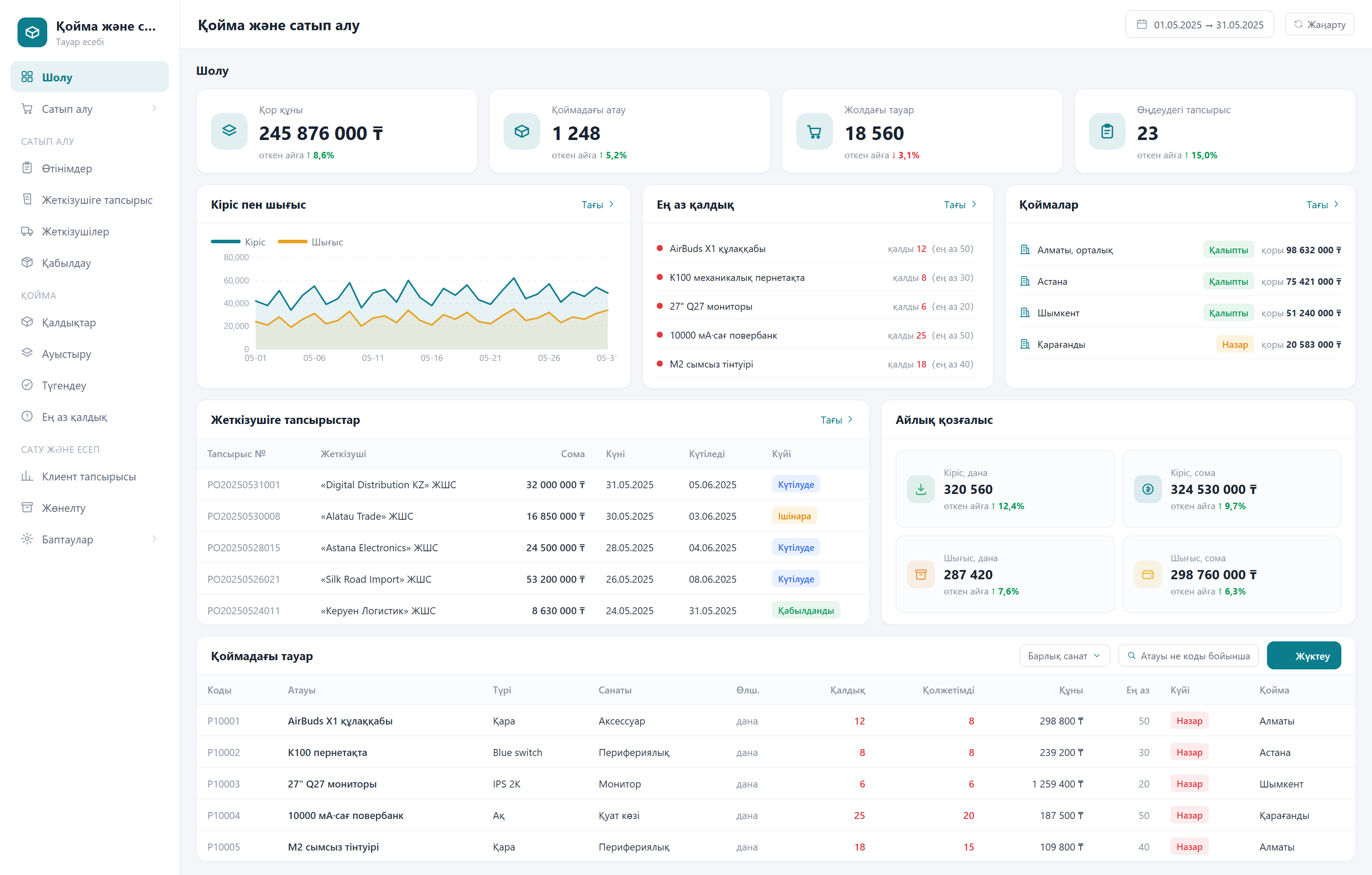This screenshot has height=875, width=1372.
Task: Click the app logo box icon
Action: pos(32,32)
